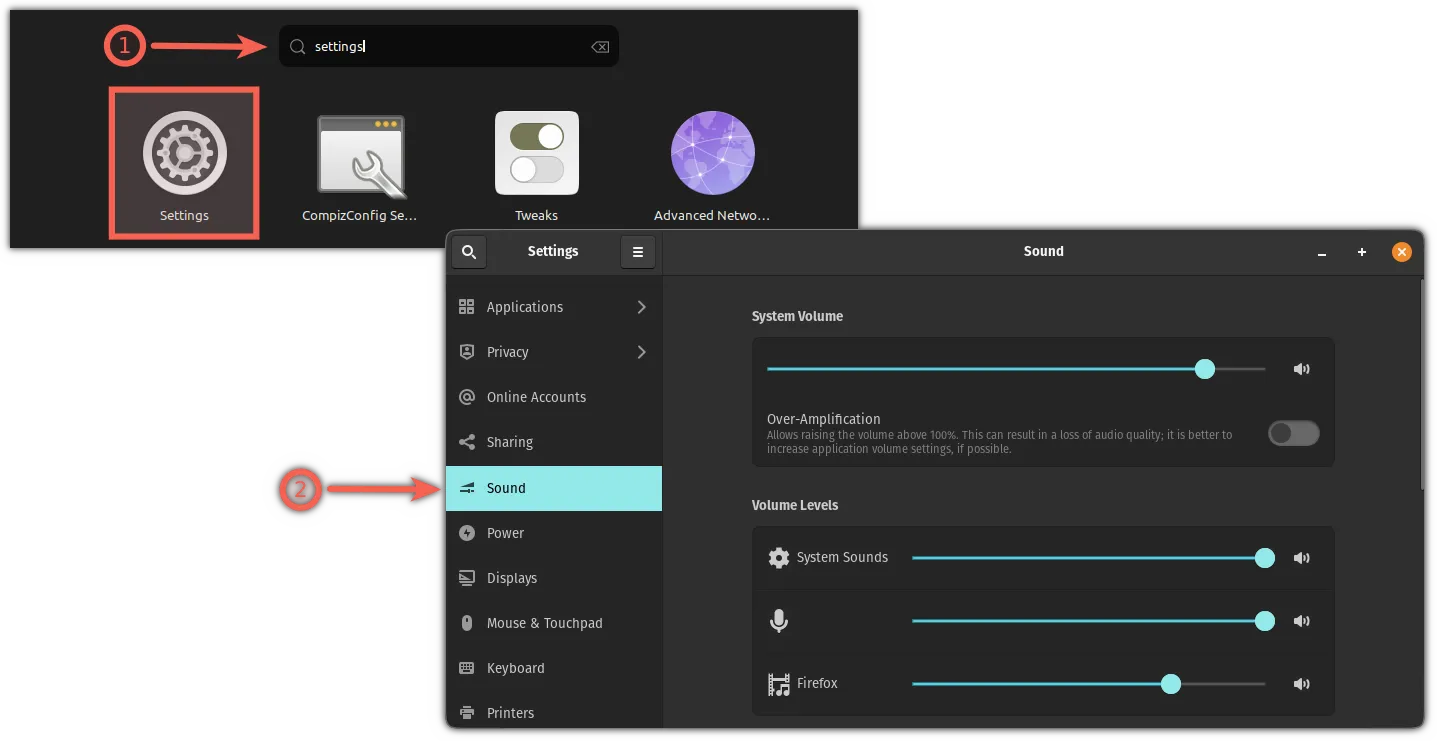Go to Displays settings panel
The width and height of the screenshot is (1437, 741).
pos(511,578)
